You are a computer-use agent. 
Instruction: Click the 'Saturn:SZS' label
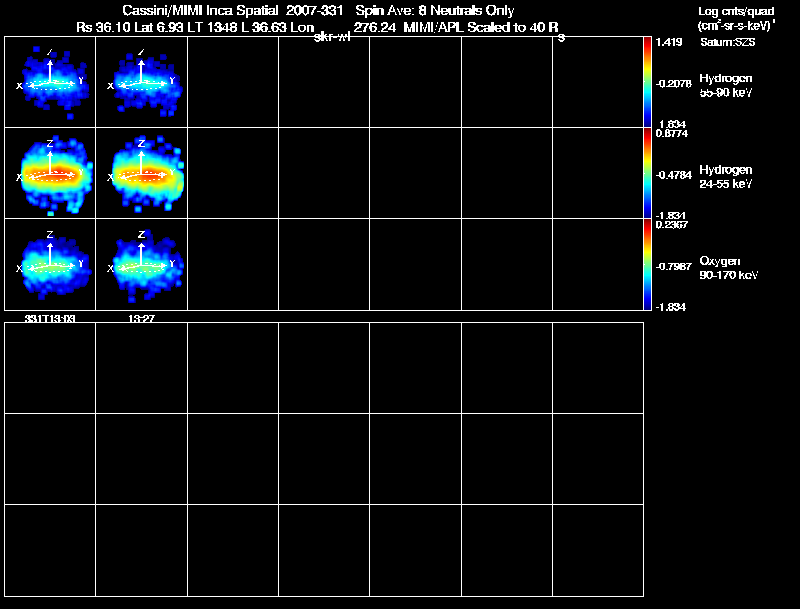[x=728, y=42]
